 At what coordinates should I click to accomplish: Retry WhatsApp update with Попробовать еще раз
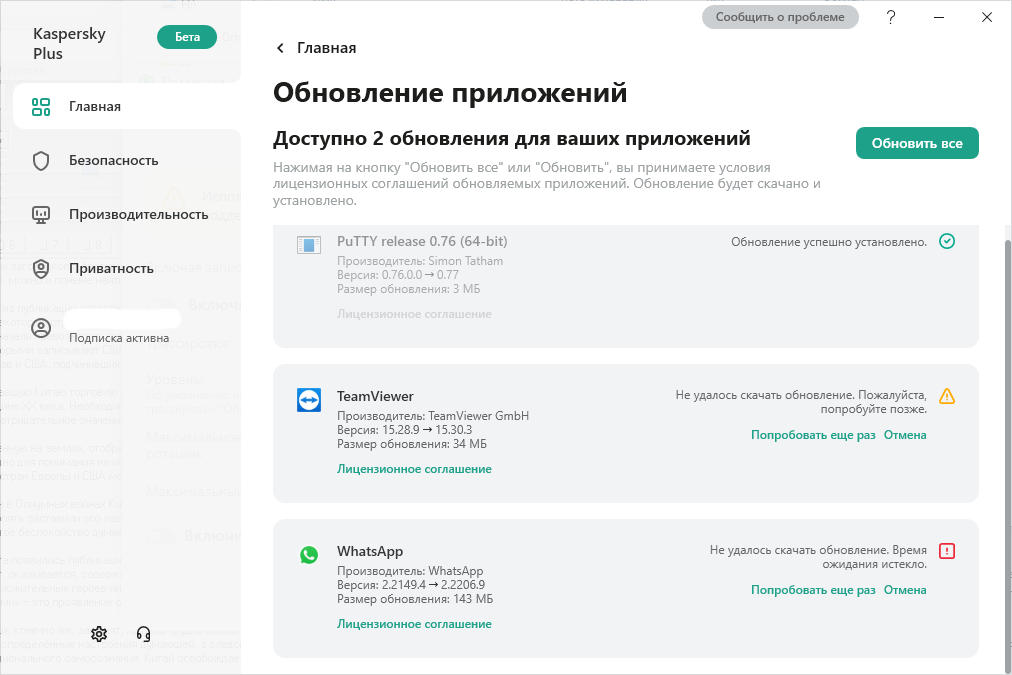[813, 590]
